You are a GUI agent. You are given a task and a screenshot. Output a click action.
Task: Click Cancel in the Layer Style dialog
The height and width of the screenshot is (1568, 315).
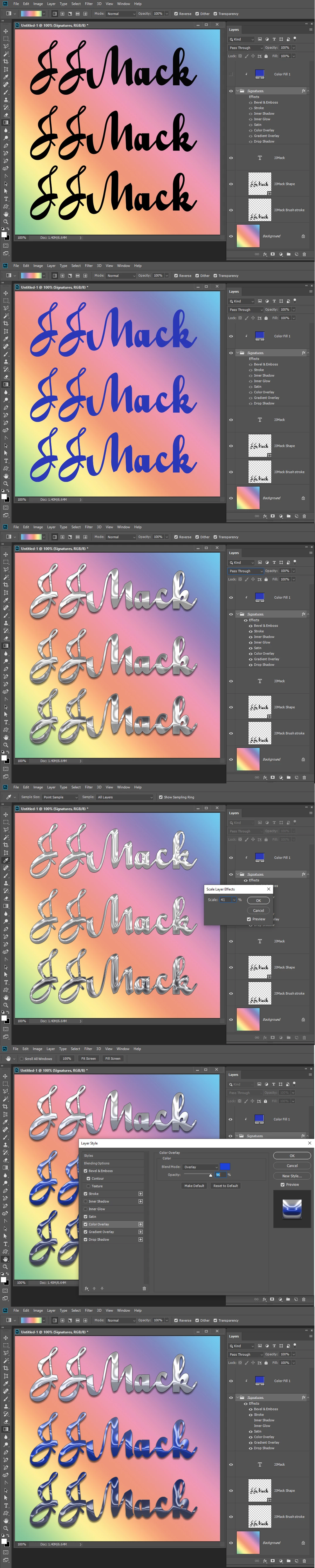pyautogui.click(x=292, y=1166)
